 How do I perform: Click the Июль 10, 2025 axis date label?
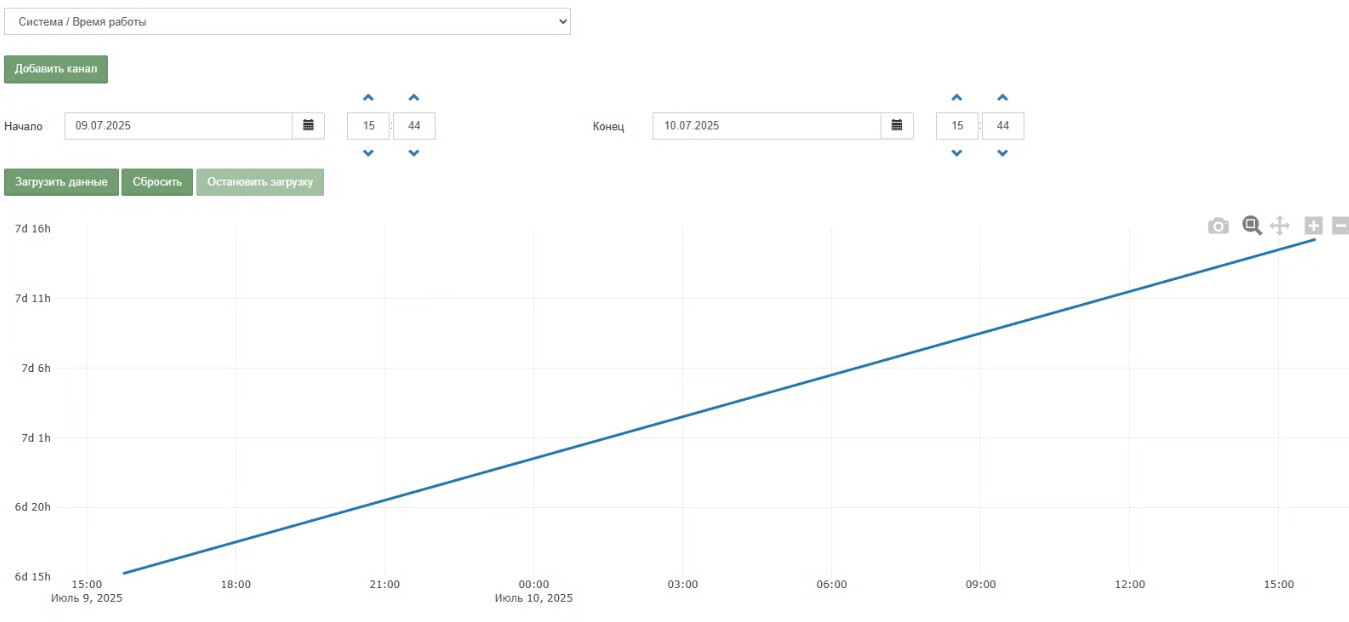click(x=534, y=598)
